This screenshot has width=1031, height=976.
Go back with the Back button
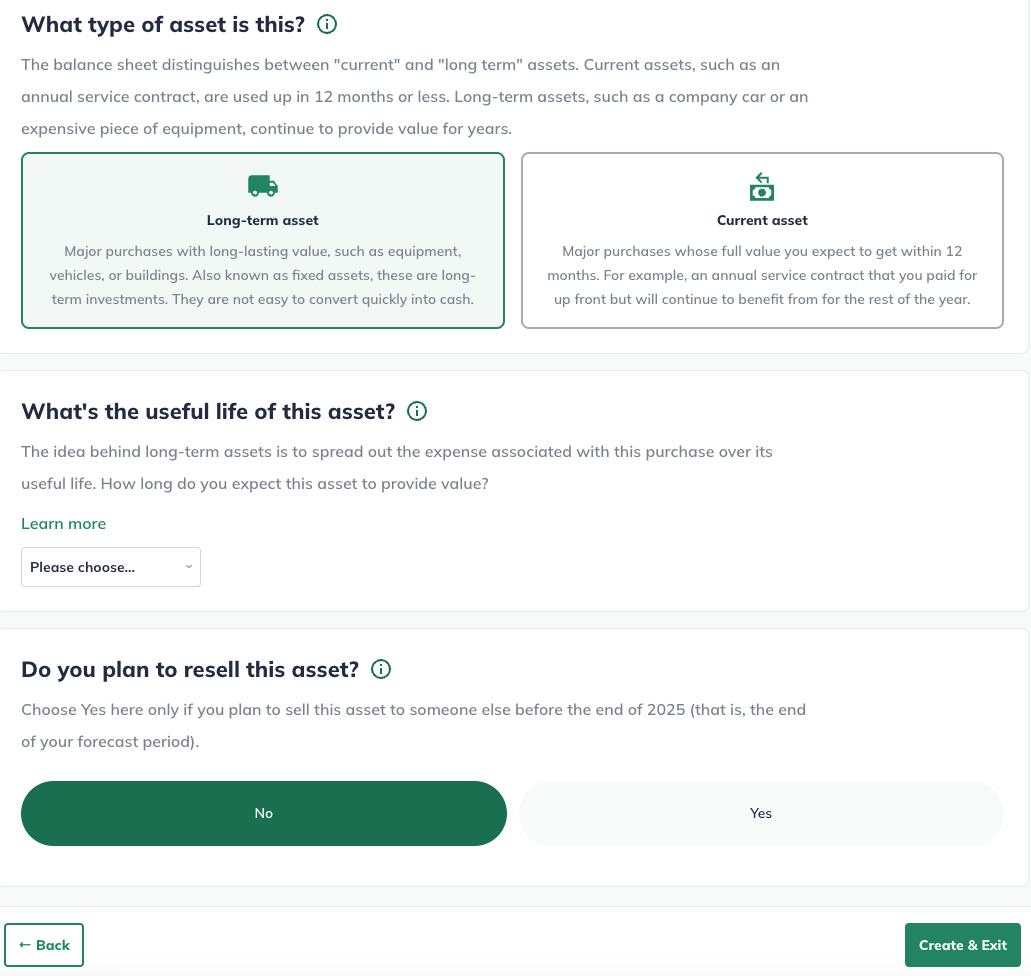[x=44, y=945]
